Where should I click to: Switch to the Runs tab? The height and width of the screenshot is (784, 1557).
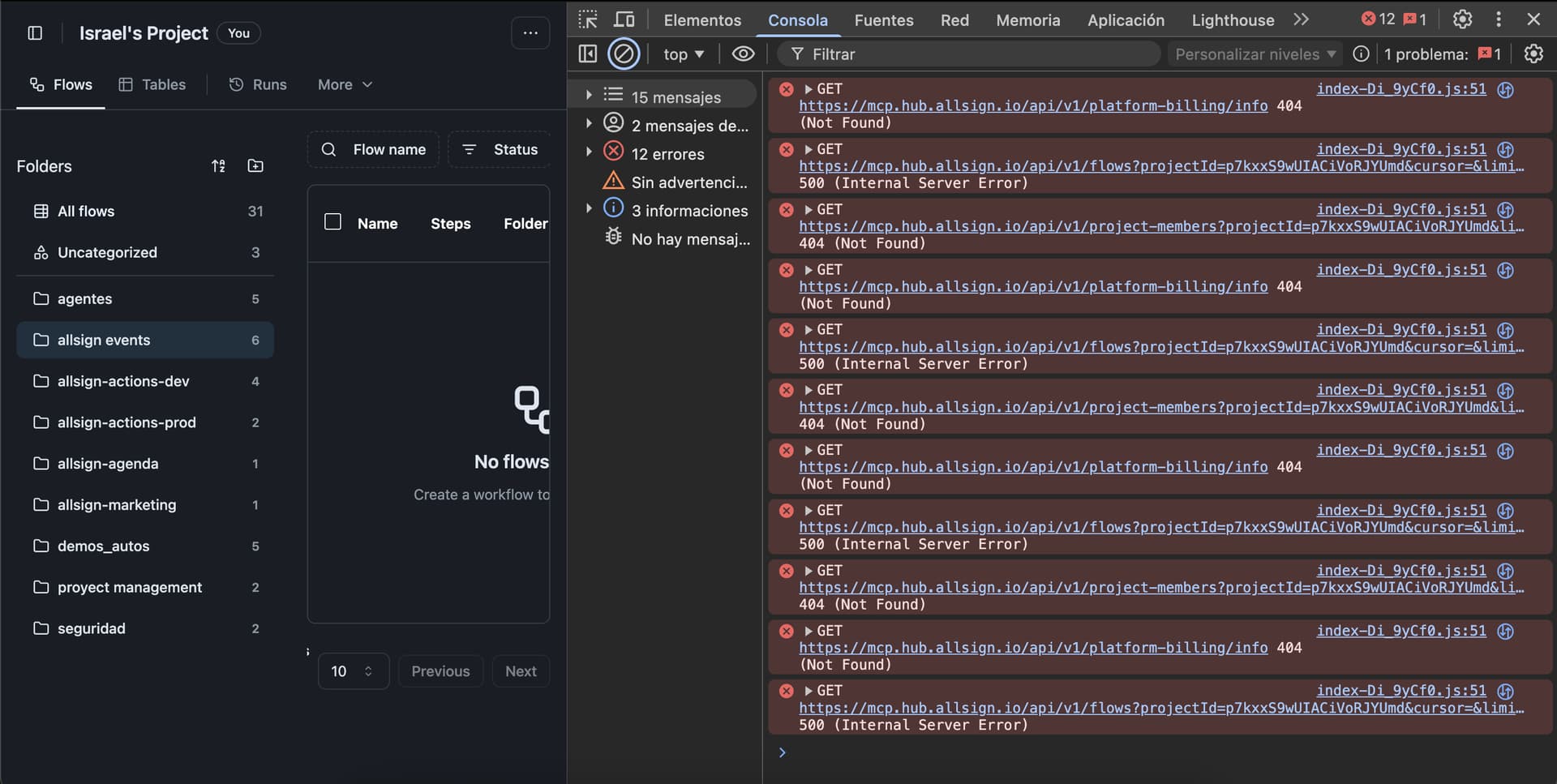click(x=258, y=84)
